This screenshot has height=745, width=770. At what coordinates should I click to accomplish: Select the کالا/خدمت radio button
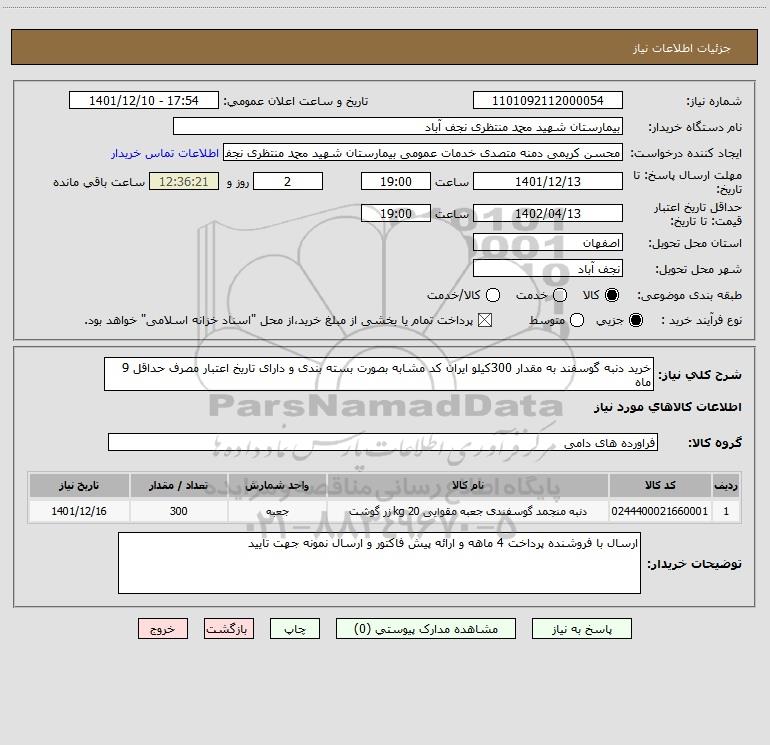(x=493, y=295)
